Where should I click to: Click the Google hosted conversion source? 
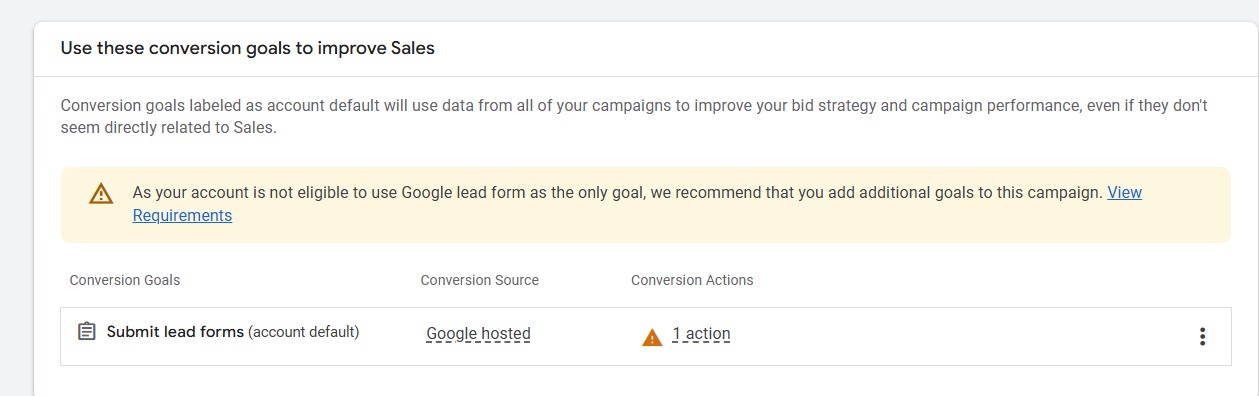[x=478, y=334]
